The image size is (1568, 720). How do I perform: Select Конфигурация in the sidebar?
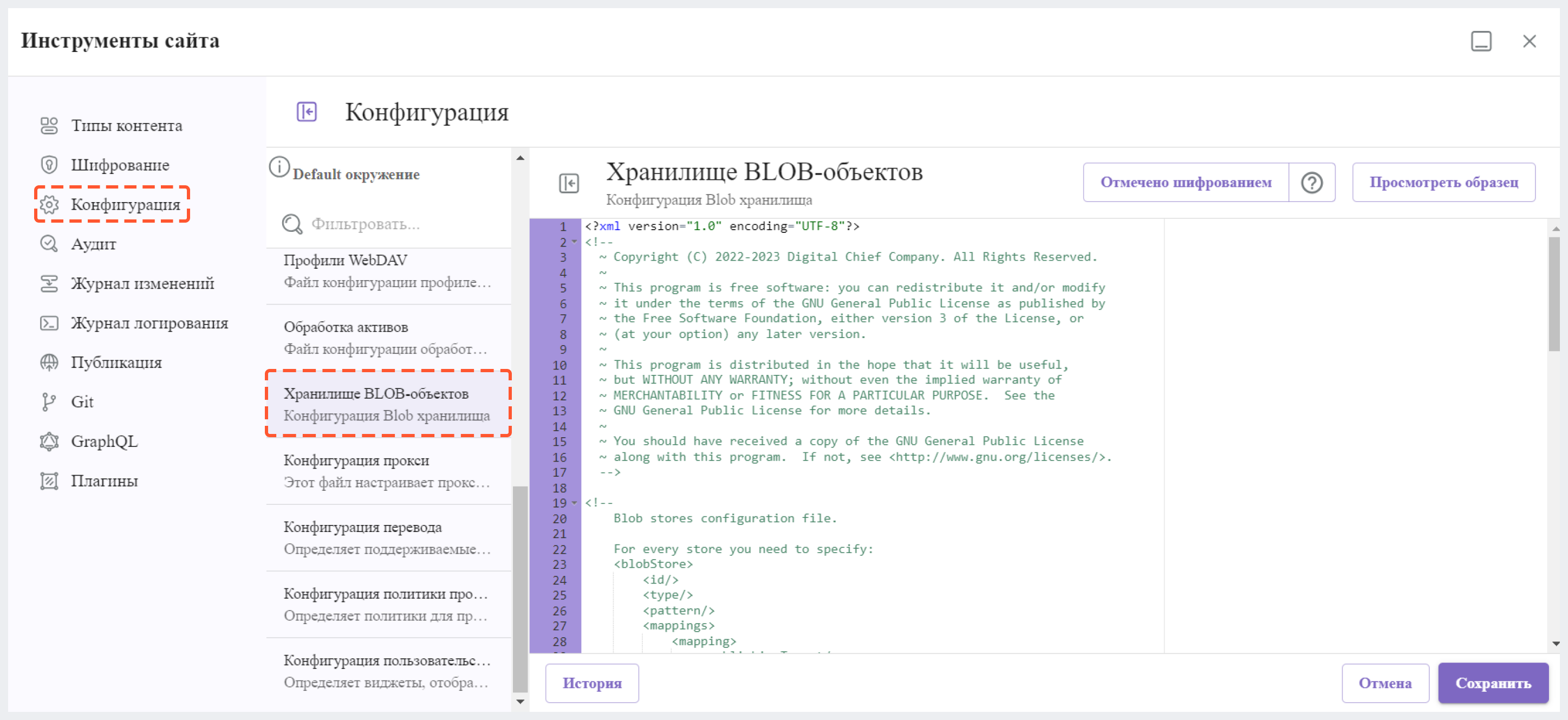pyautogui.click(x=126, y=204)
